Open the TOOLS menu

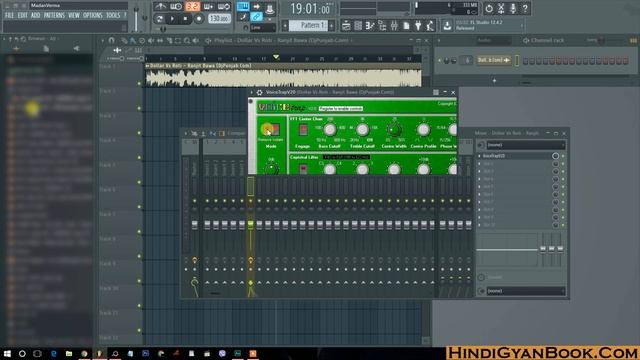coord(113,16)
